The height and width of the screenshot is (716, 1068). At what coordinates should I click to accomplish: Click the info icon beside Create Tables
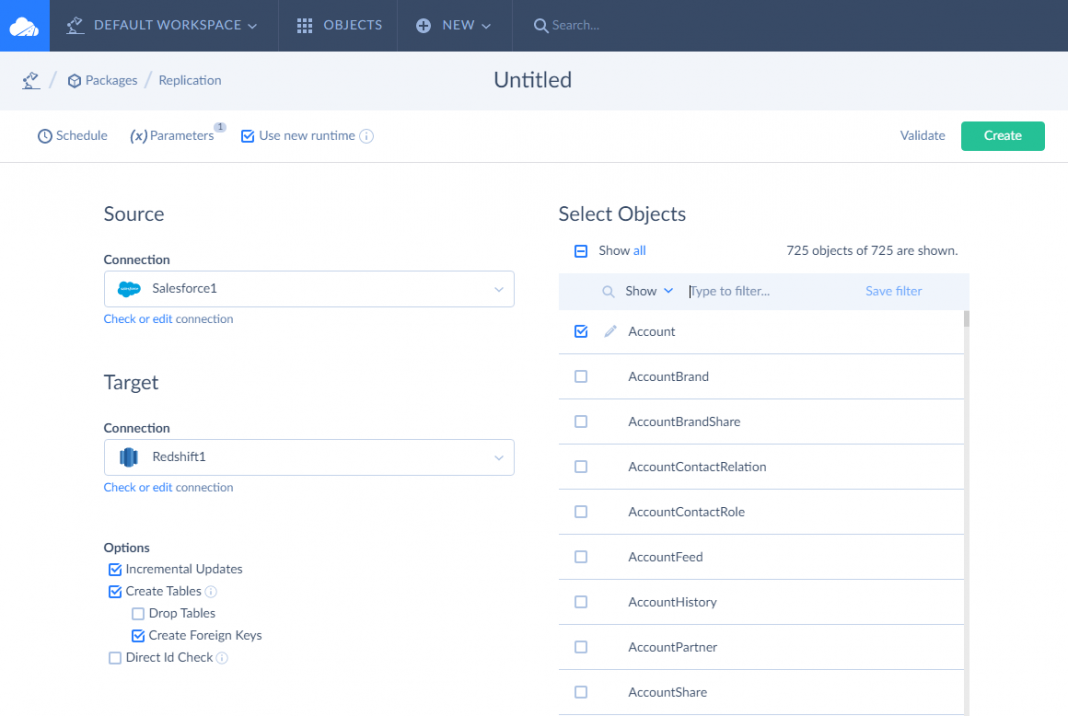click(x=211, y=592)
